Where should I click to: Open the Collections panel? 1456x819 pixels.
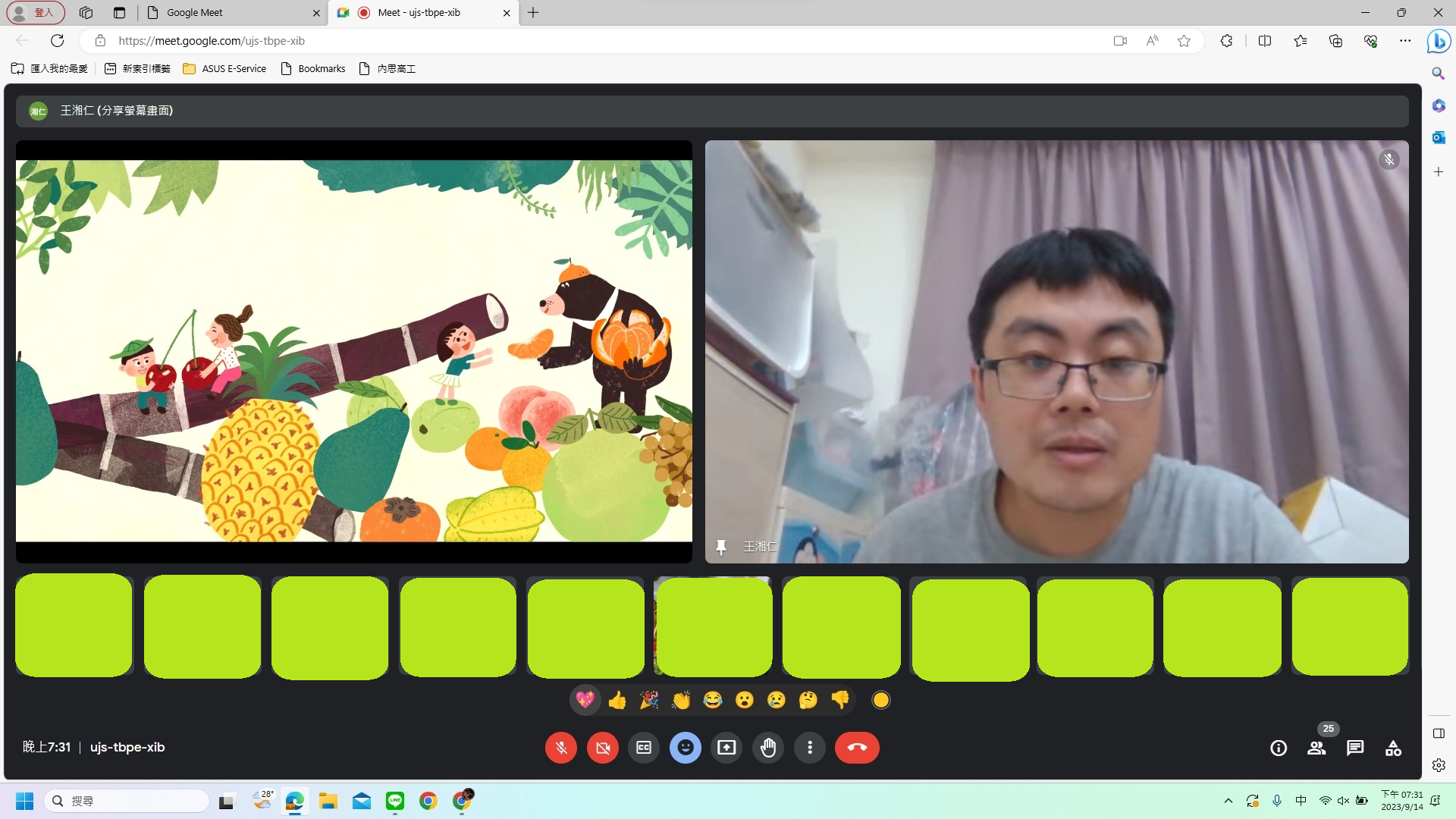point(1335,41)
